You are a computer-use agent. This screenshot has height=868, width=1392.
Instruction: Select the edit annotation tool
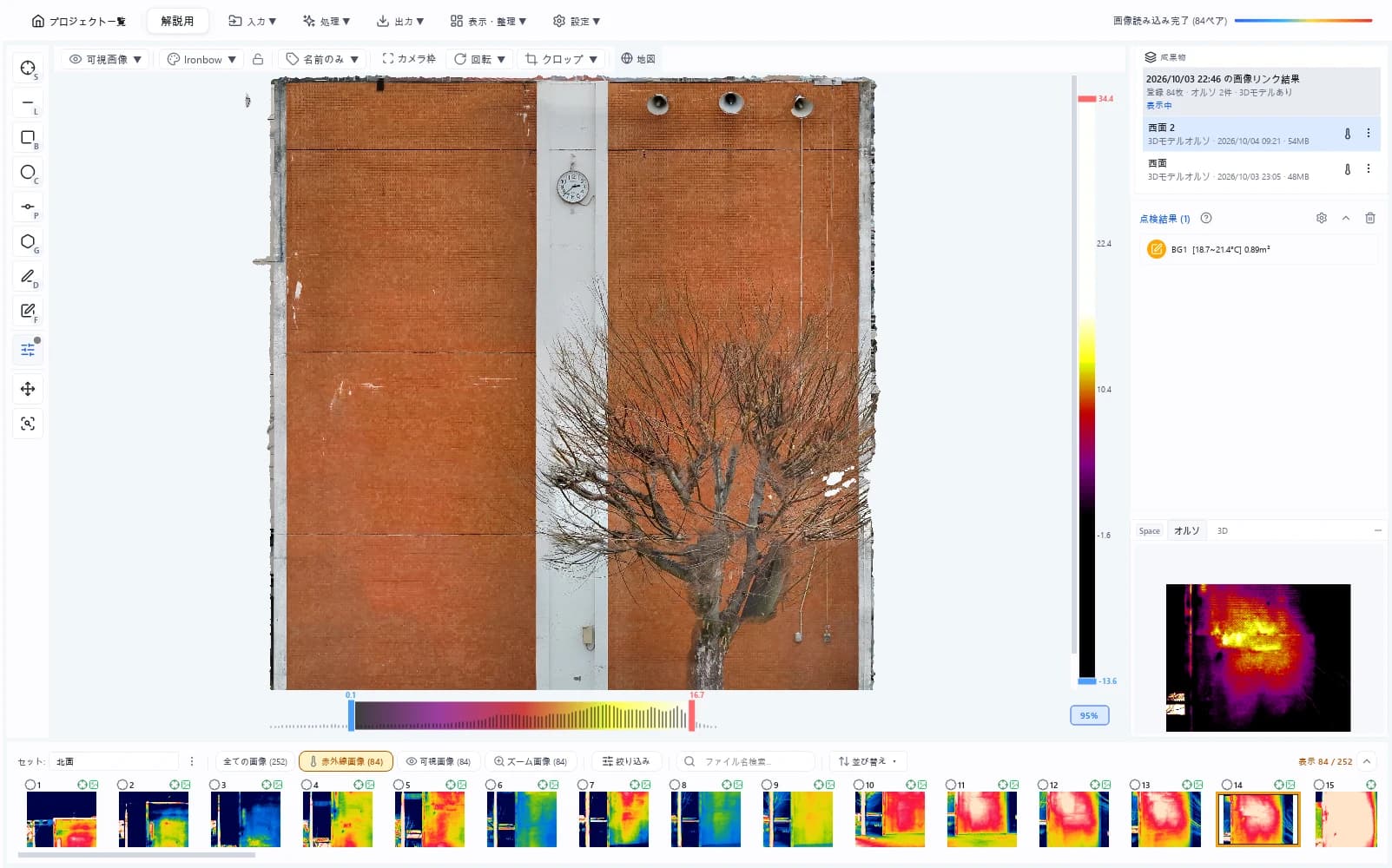pos(28,312)
